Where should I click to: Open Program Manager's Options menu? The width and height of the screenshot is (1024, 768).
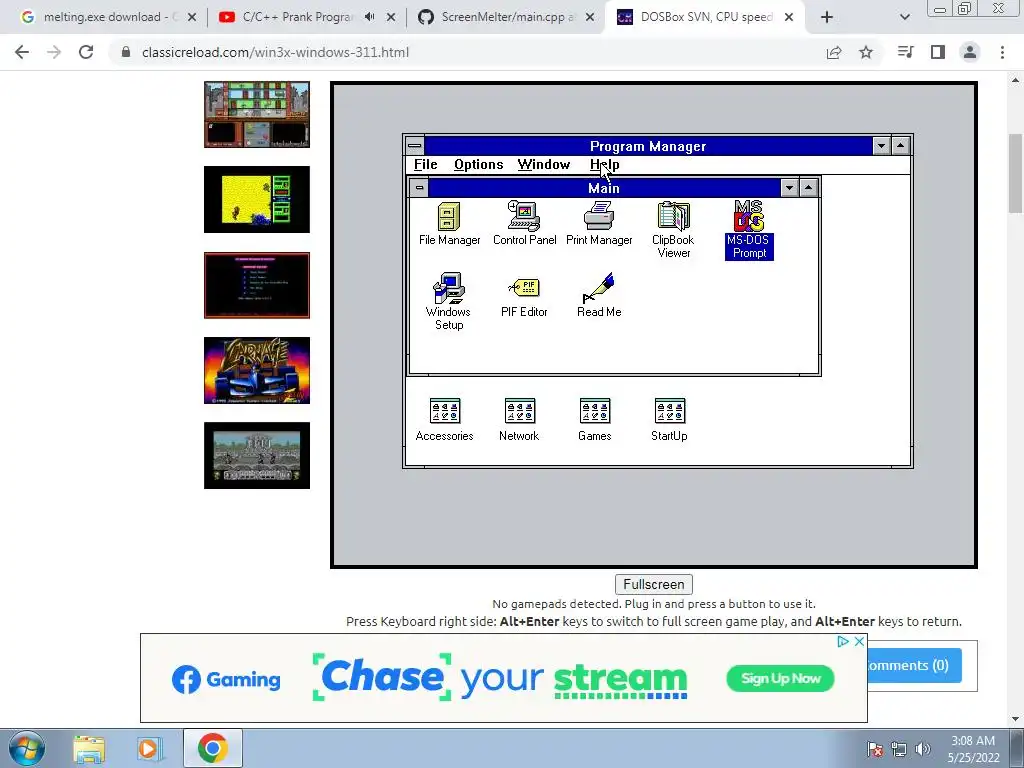pyautogui.click(x=479, y=165)
